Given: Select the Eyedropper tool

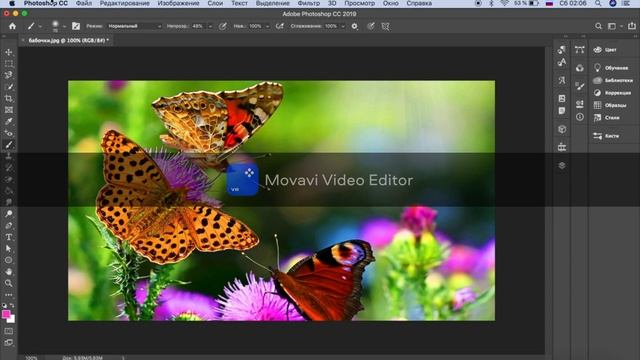Looking at the screenshot, I should click(9, 121).
